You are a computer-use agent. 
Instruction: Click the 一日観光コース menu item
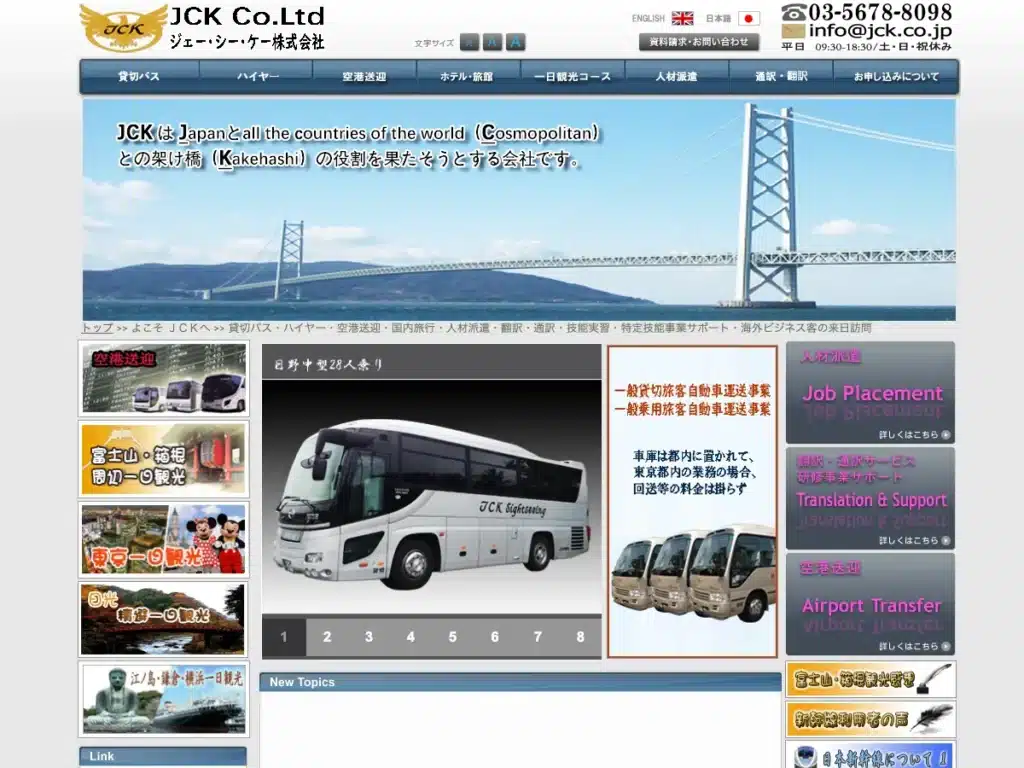pyautogui.click(x=572, y=76)
